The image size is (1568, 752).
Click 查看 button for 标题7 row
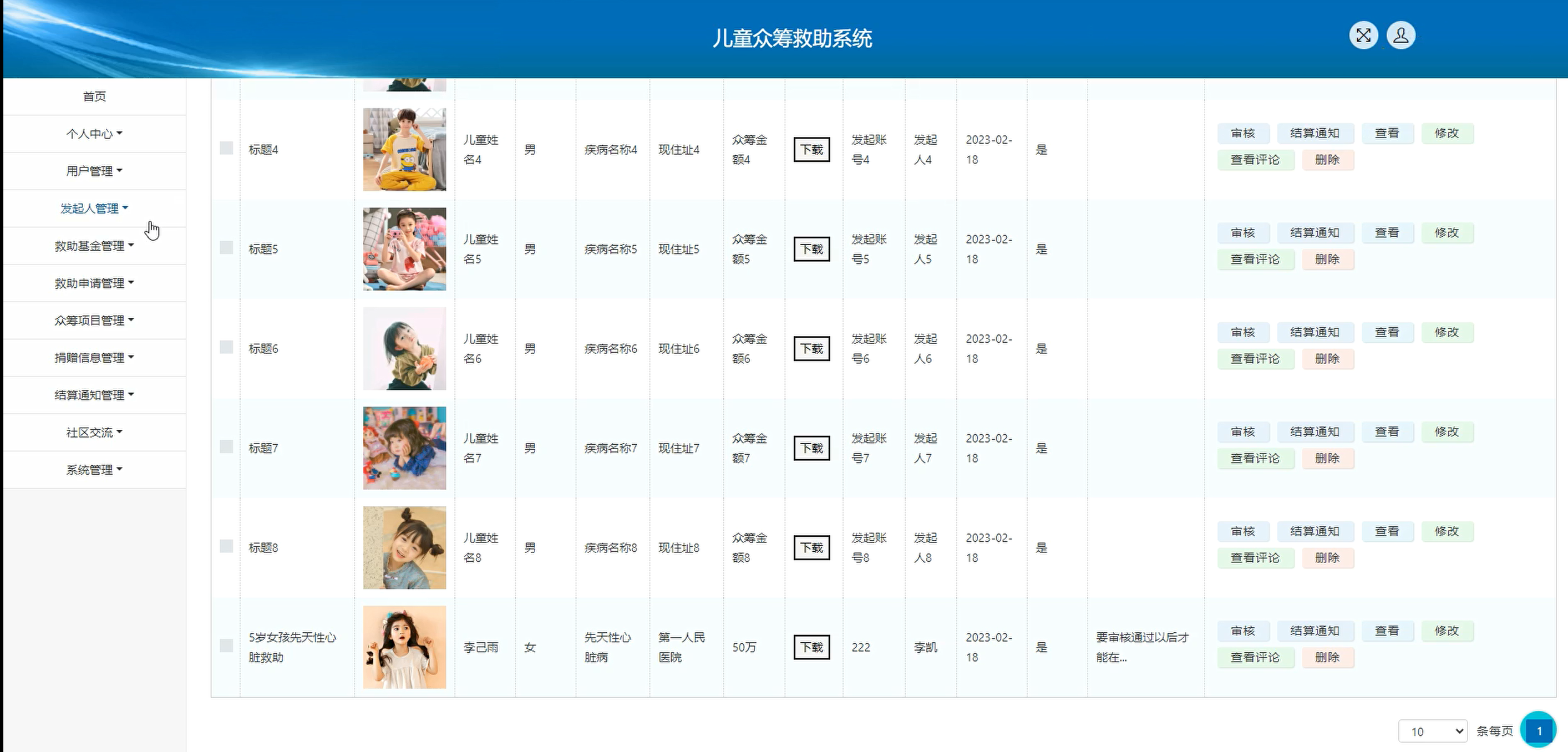[x=1387, y=432]
